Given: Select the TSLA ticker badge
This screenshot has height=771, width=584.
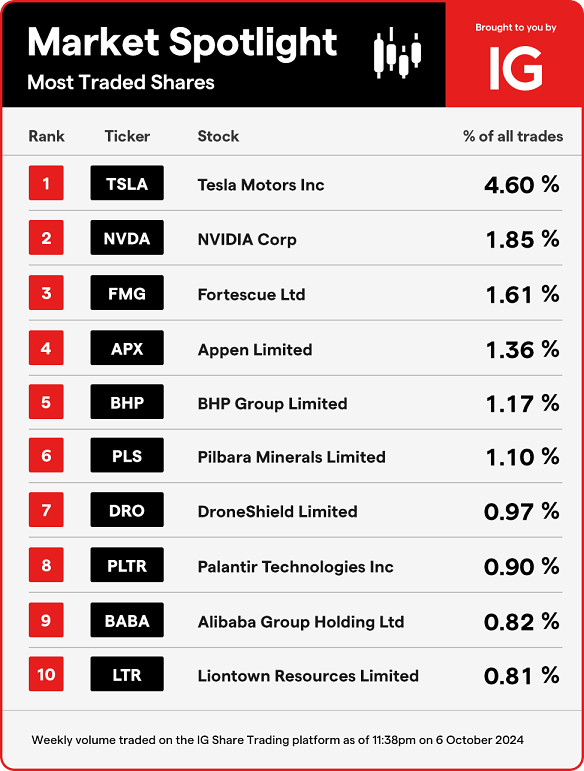Looking at the screenshot, I should (127, 183).
